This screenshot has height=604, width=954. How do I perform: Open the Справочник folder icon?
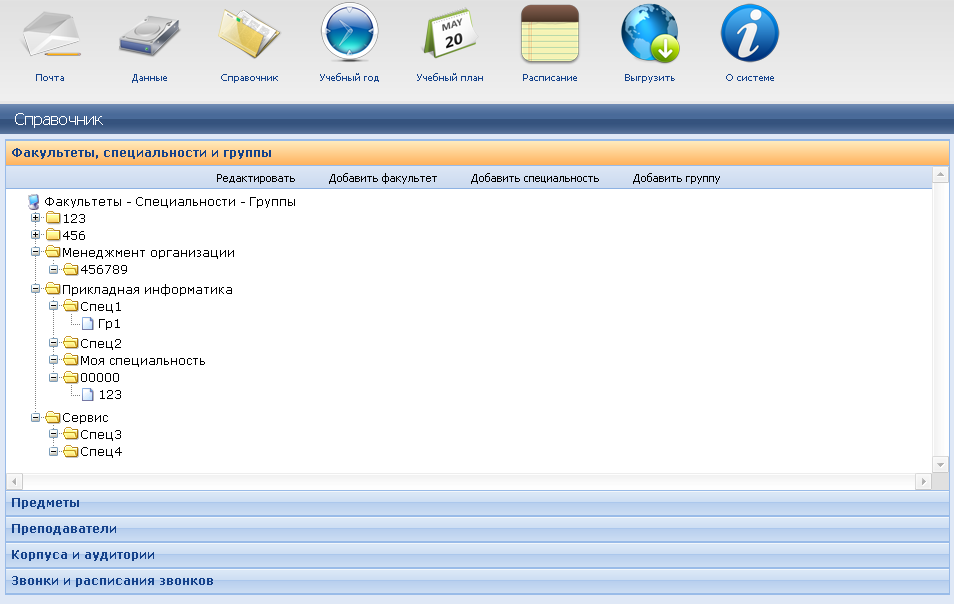pos(249,34)
